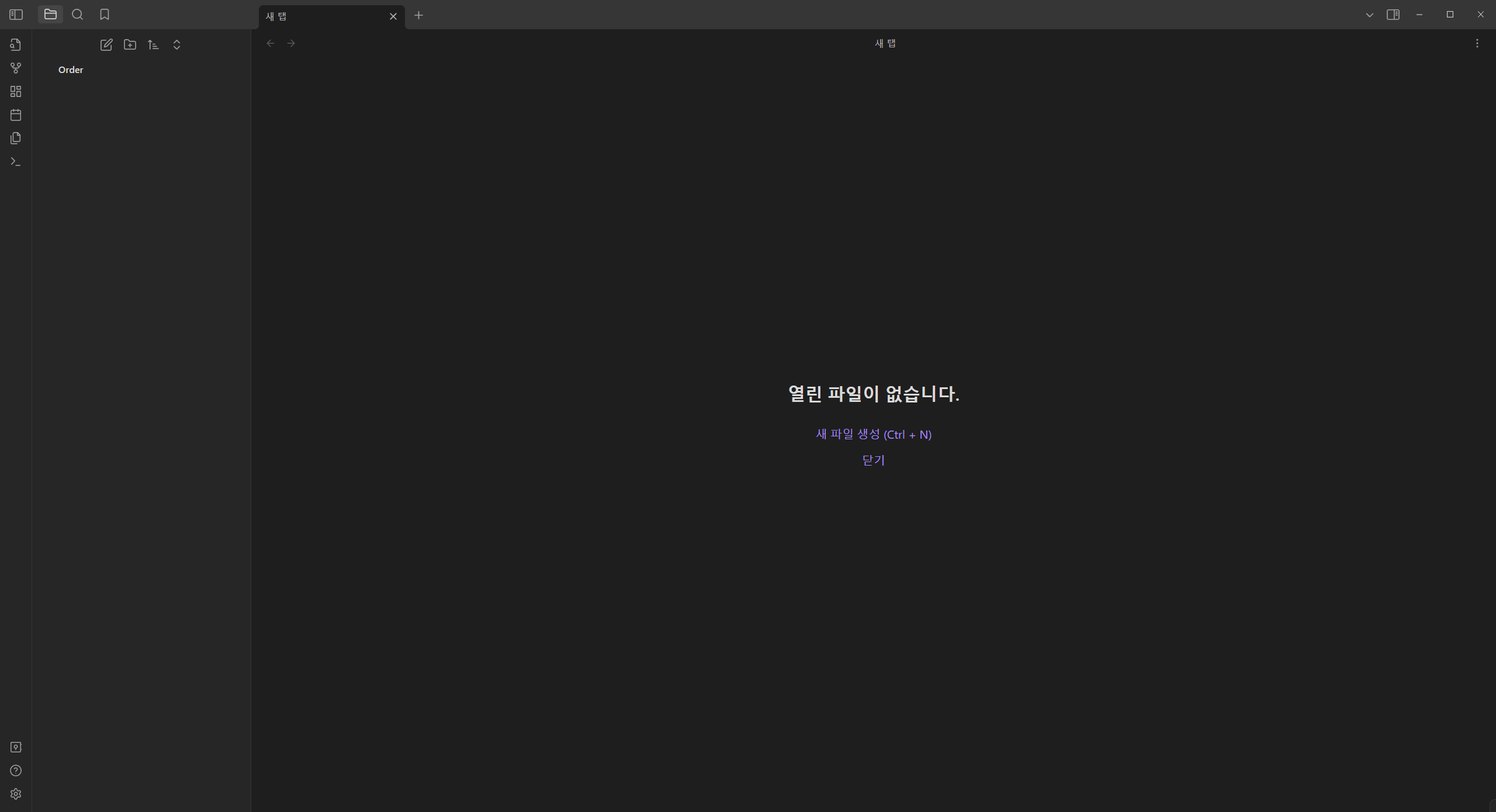Toggle the right sidebar panel

pyautogui.click(x=1393, y=15)
